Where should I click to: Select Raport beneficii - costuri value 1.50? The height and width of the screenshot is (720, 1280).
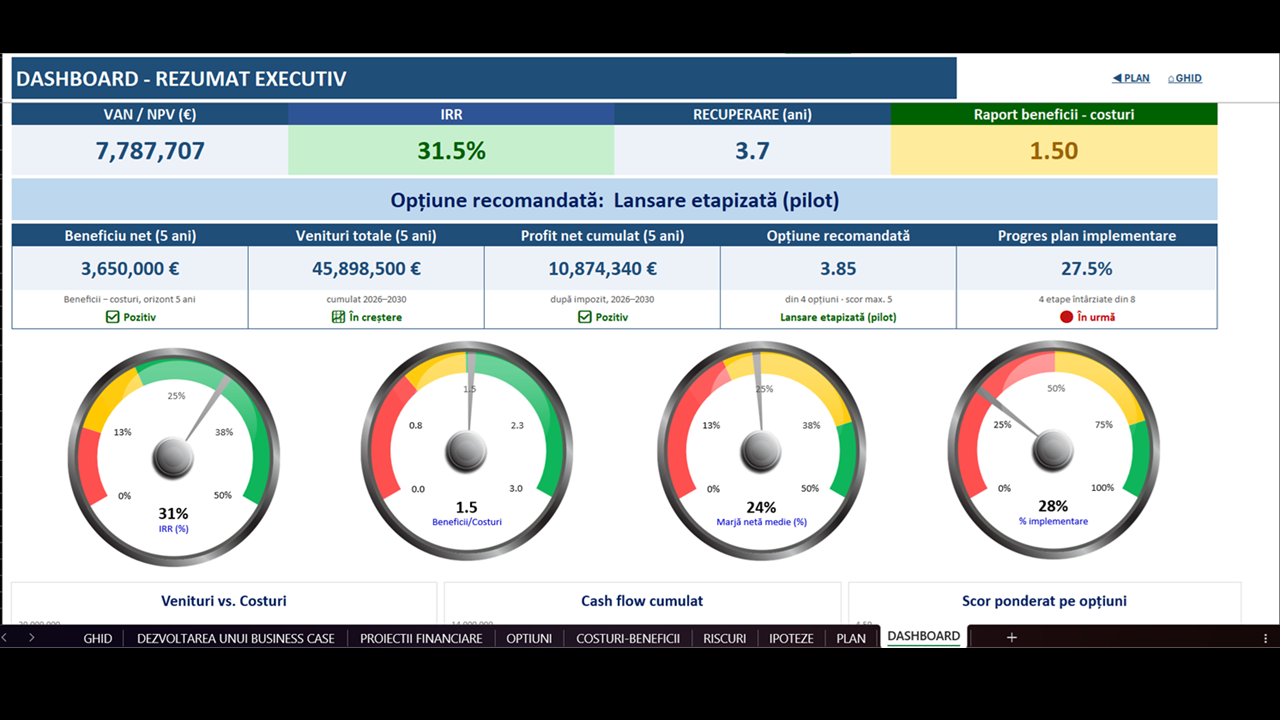pyautogui.click(x=1054, y=151)
